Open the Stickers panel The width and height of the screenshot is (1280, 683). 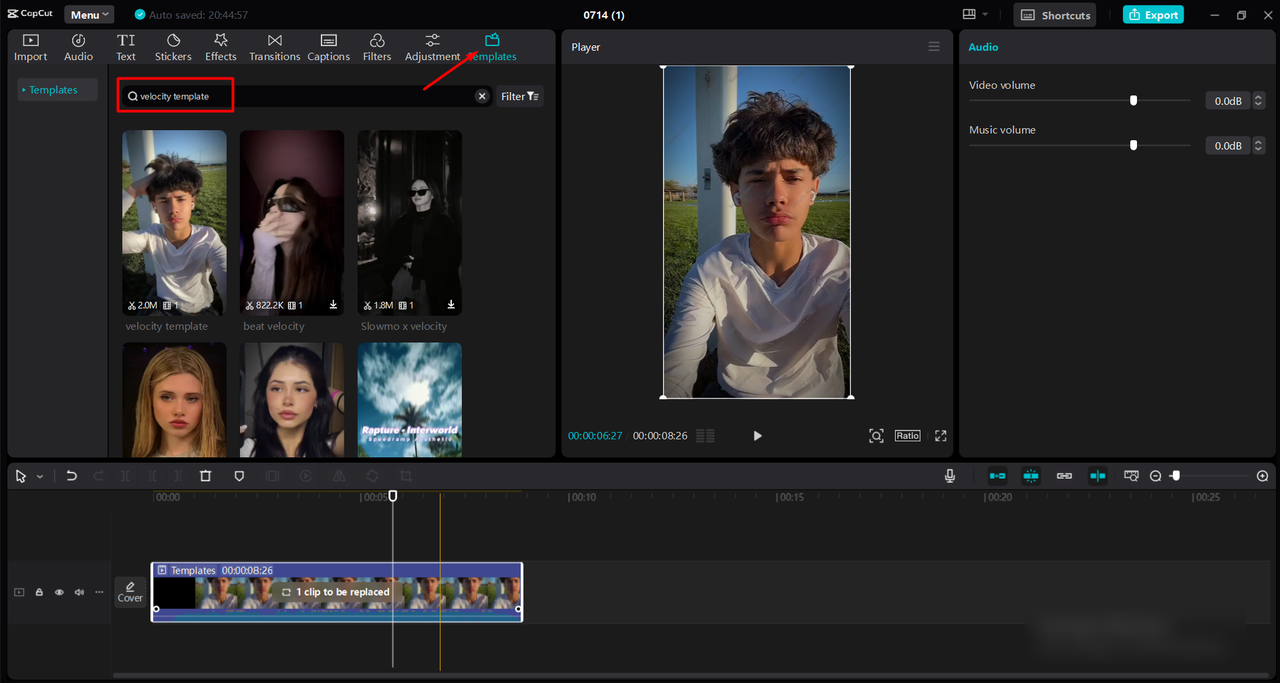tap(173, 47)
